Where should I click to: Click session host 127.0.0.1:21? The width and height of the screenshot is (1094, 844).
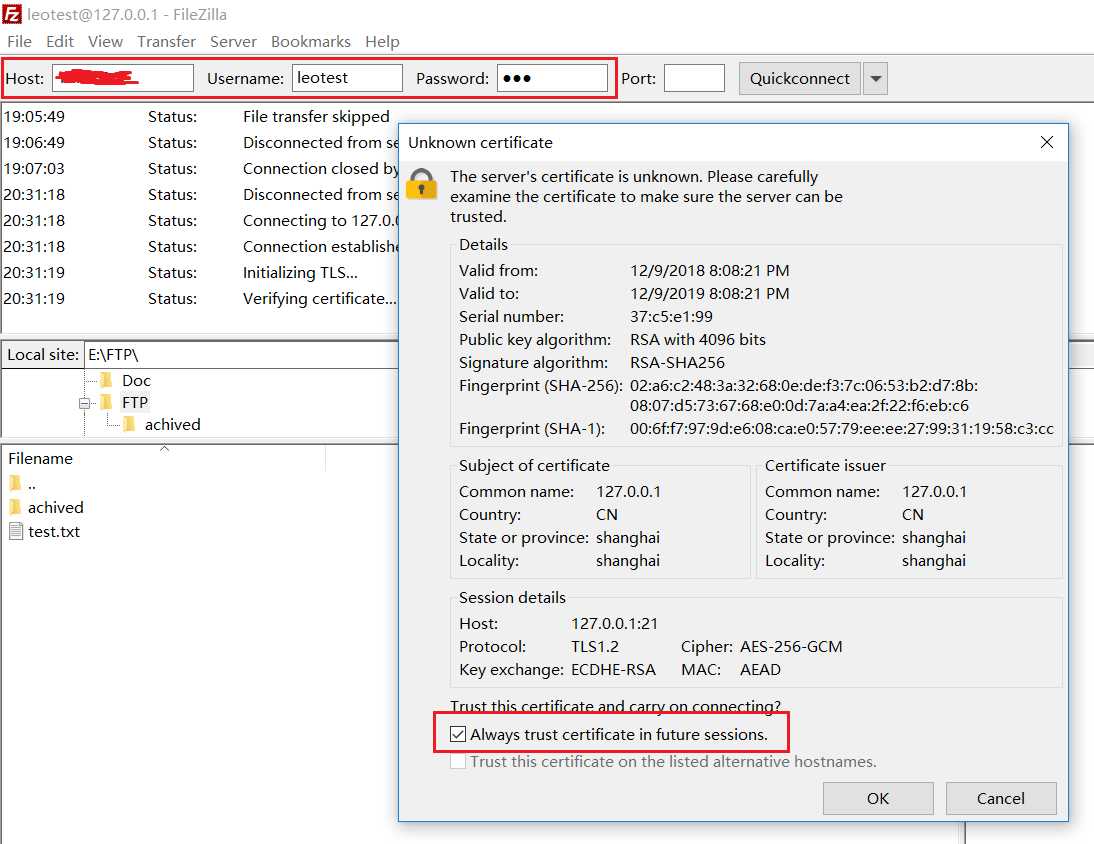614,624
